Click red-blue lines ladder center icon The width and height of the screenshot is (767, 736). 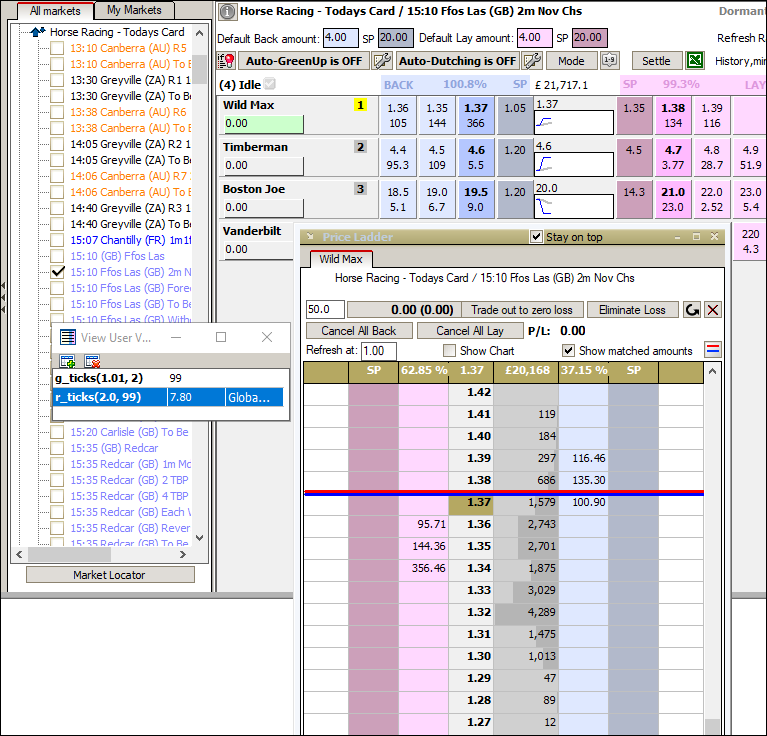point(712,350)
